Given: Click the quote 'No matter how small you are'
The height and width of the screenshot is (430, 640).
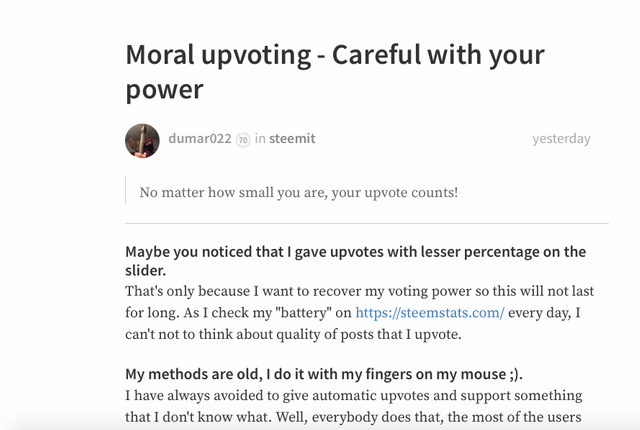Looking at the screenshot, I should click(299, 191).
